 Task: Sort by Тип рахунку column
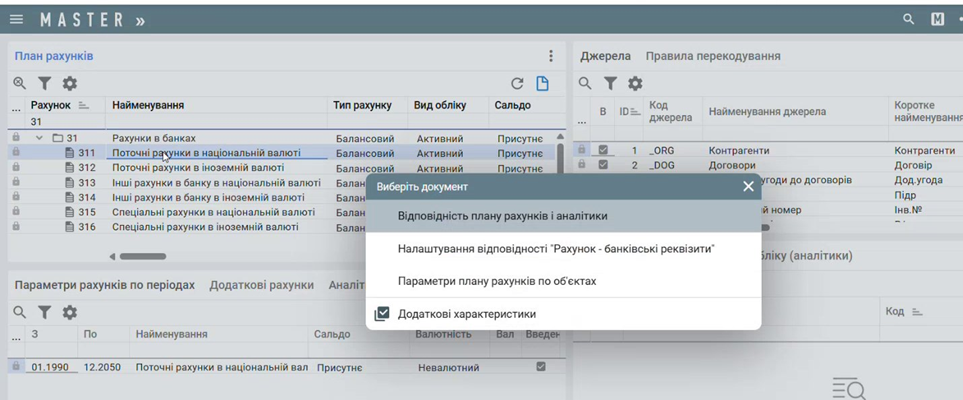pyautogui.click(x=362, y=106)
